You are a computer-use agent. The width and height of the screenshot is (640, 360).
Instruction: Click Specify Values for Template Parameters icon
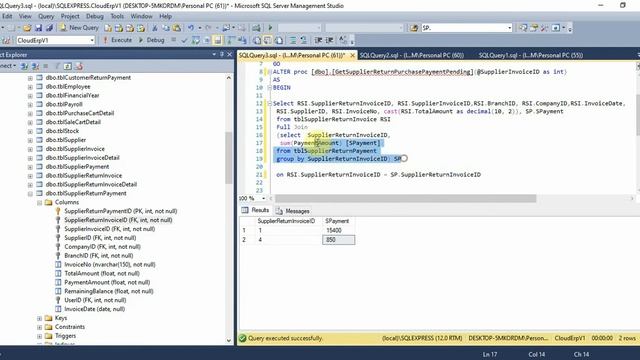pos(343,40)
